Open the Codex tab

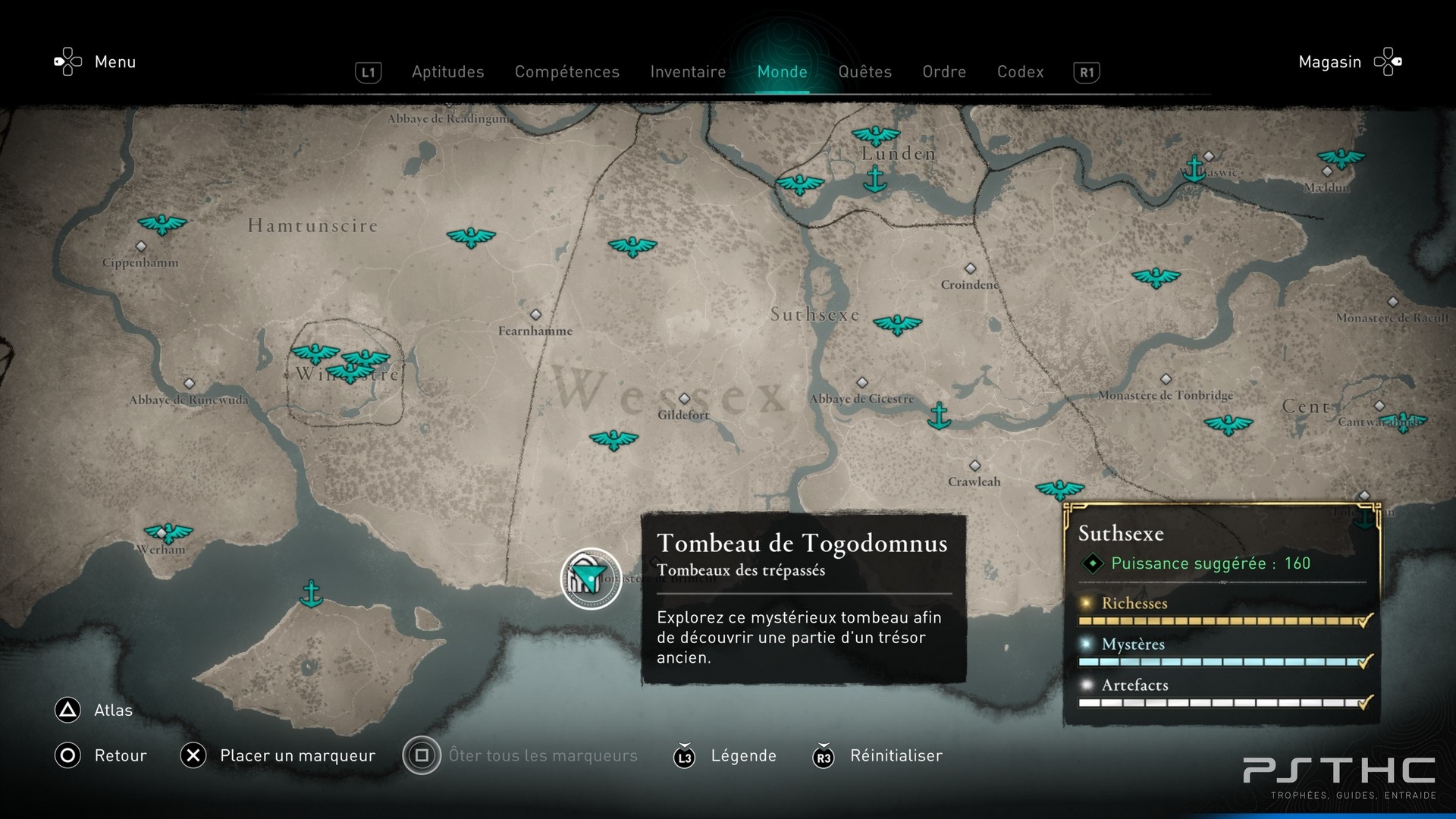click(x=1020, y=72)
